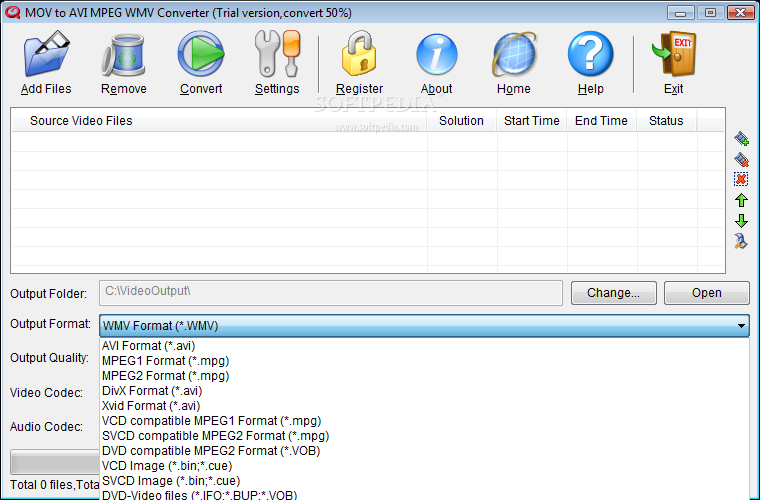This screenshot has width=760, height=500.
Task: Move file up with green up arrow
Action: coord(741,200)
